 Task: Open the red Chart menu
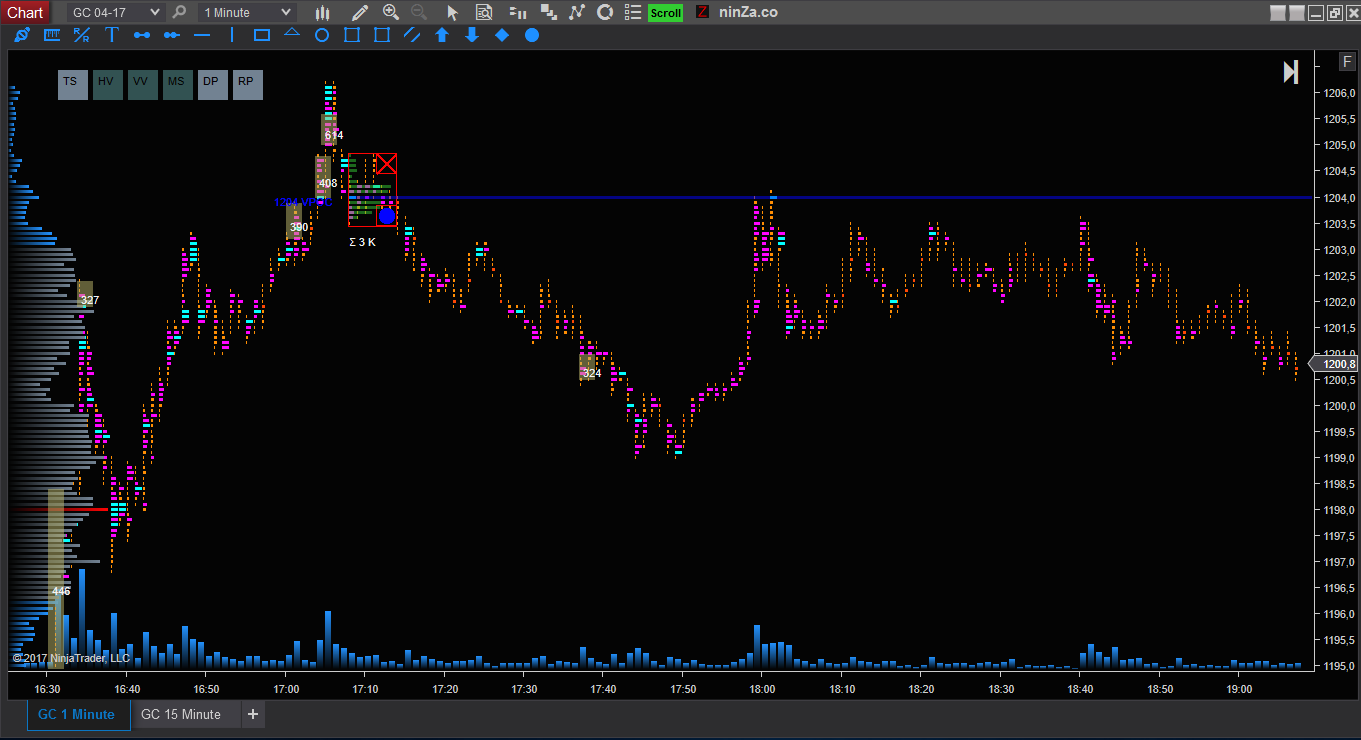[x=25, y=12]
